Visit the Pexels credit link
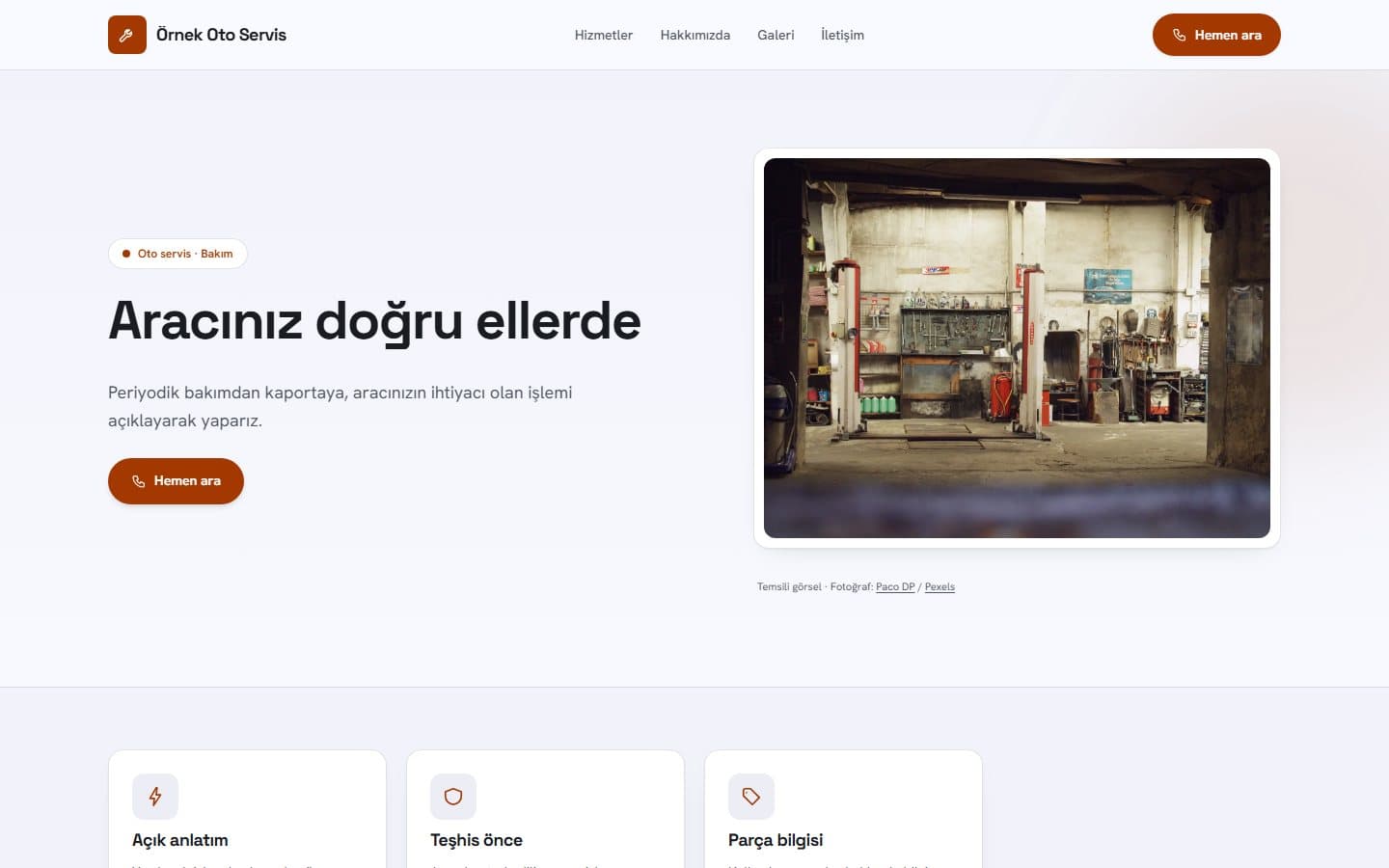Viewport: 1389px width, 868px height. [x=940, y=586]
